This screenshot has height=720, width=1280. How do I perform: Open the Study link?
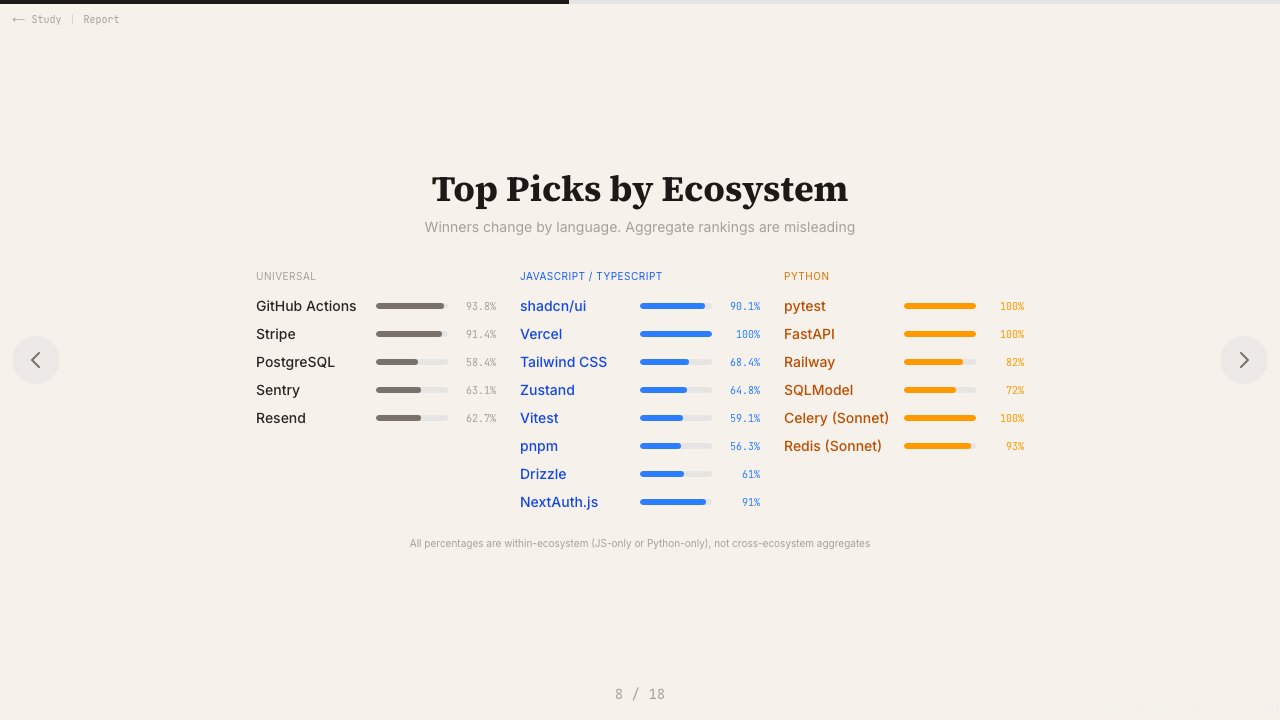46,19
